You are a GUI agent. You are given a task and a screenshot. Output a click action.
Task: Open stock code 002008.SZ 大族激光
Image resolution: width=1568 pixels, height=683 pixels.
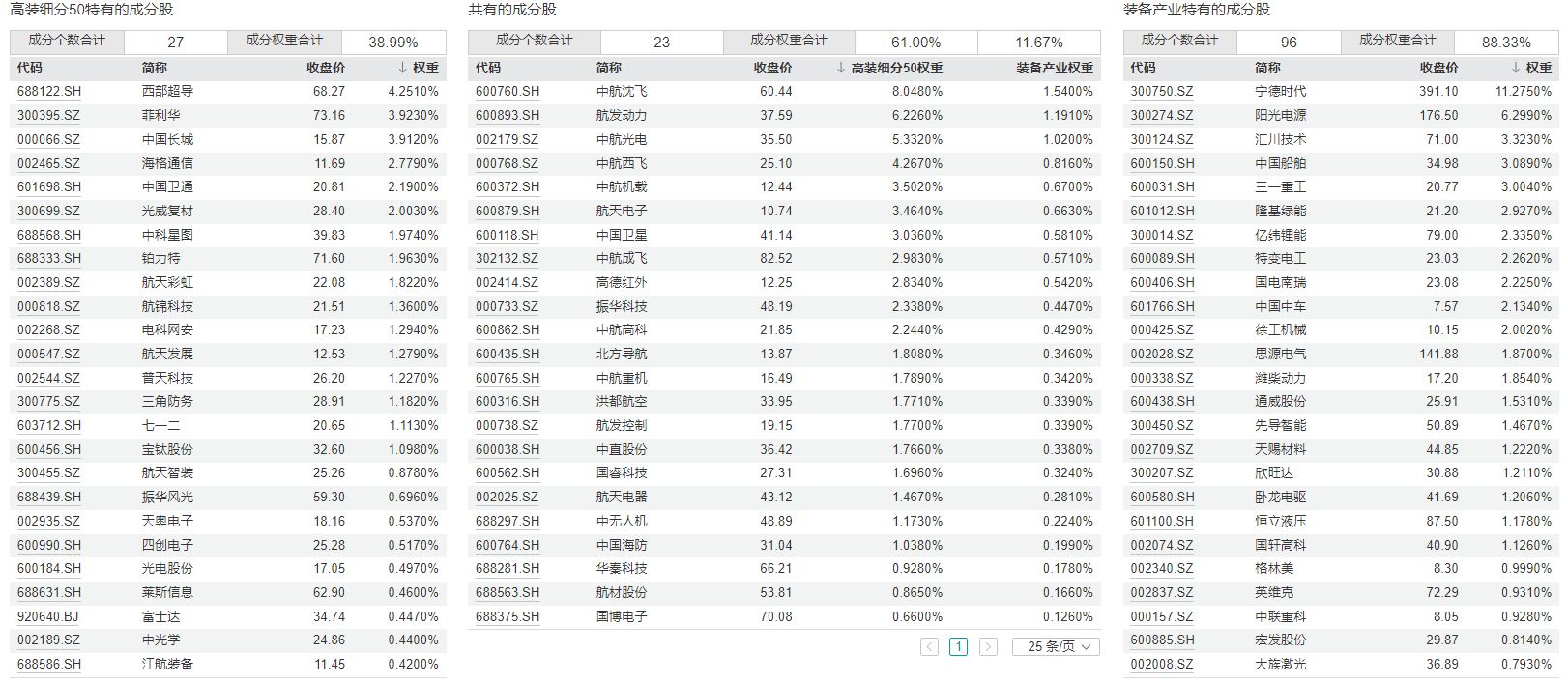pyautogui.click(x=1161, y=665)
